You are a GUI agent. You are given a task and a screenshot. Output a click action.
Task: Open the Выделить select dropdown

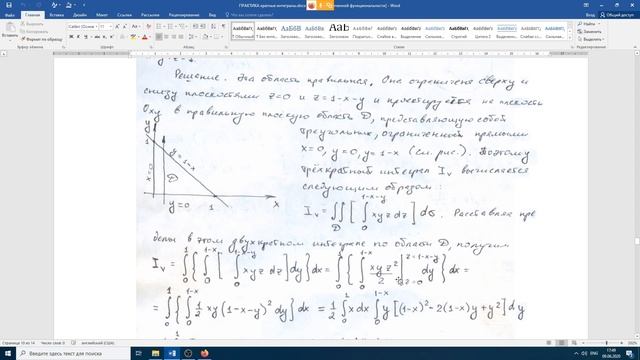[x=591, y=40]
